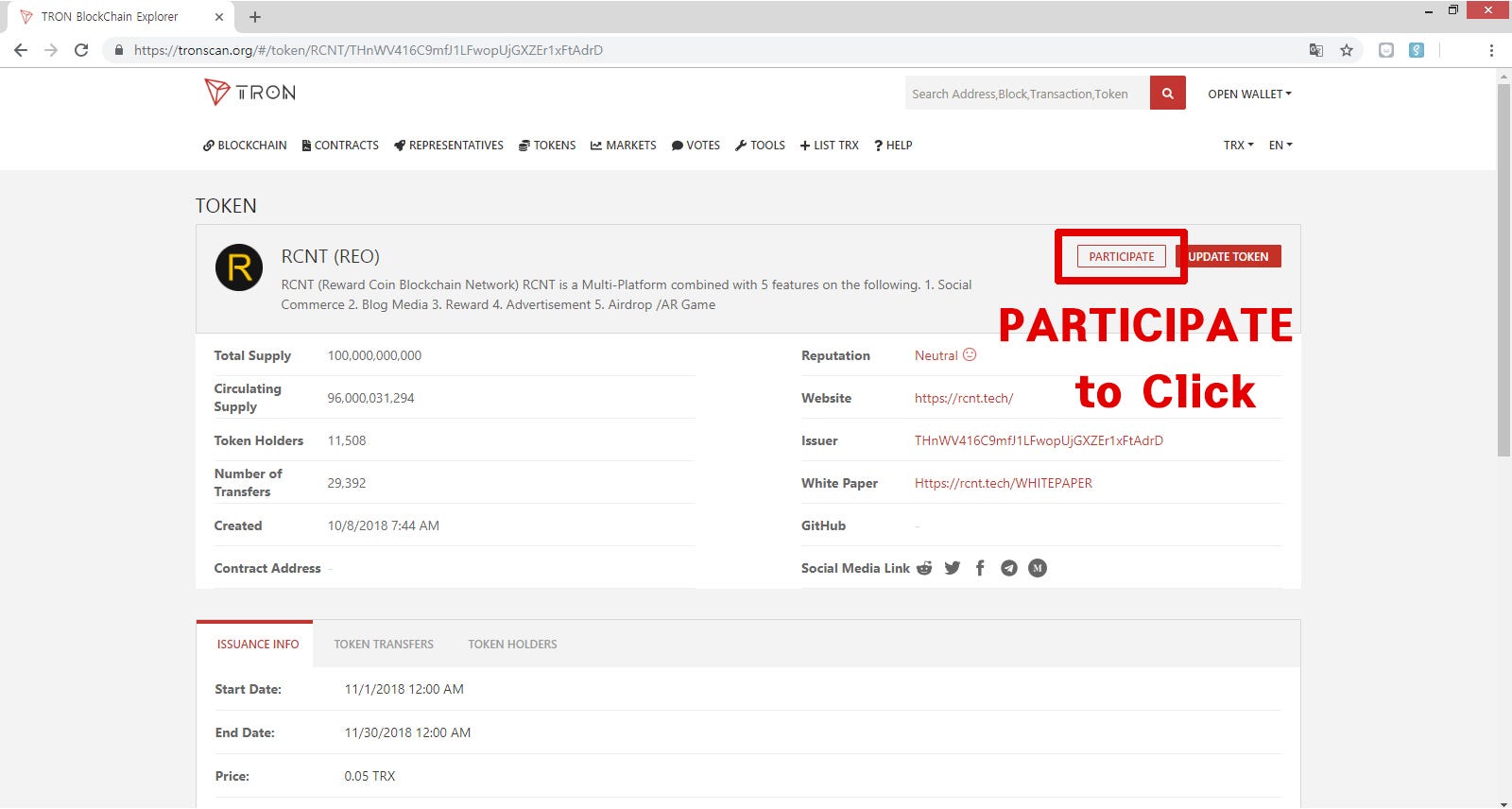Click the blue extension icon in toolbar
Viewport: 1512px width, 809px height.
pos(1417,50)
